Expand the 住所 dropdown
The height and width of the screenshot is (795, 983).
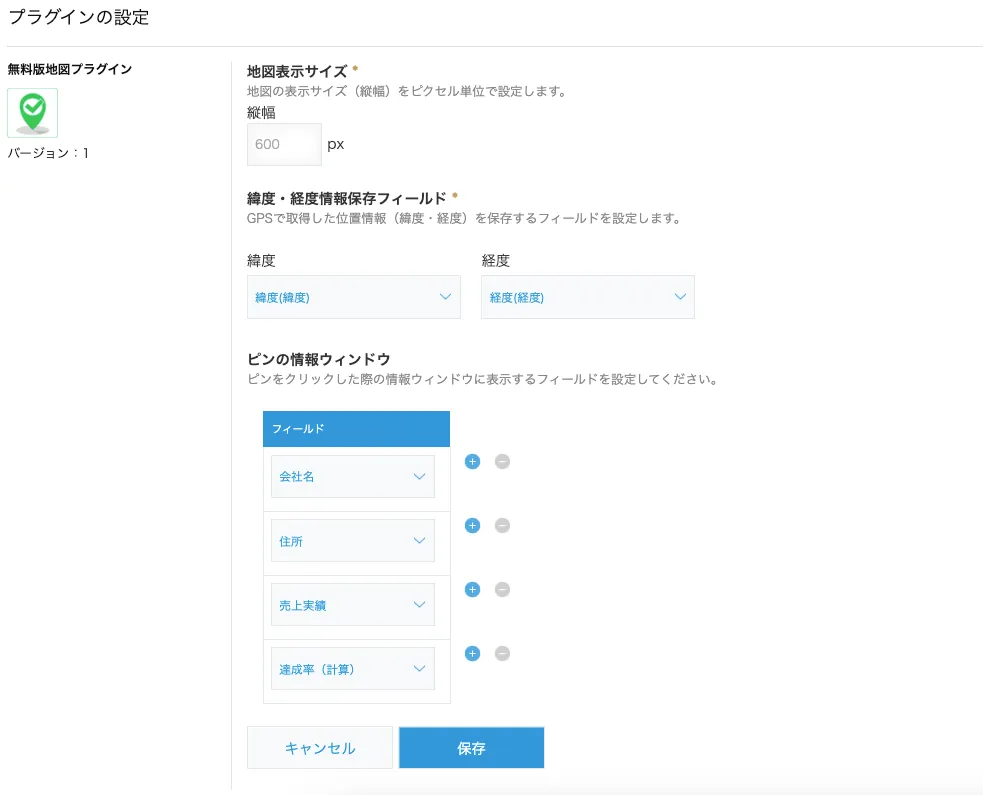click(x=352, y=541)
